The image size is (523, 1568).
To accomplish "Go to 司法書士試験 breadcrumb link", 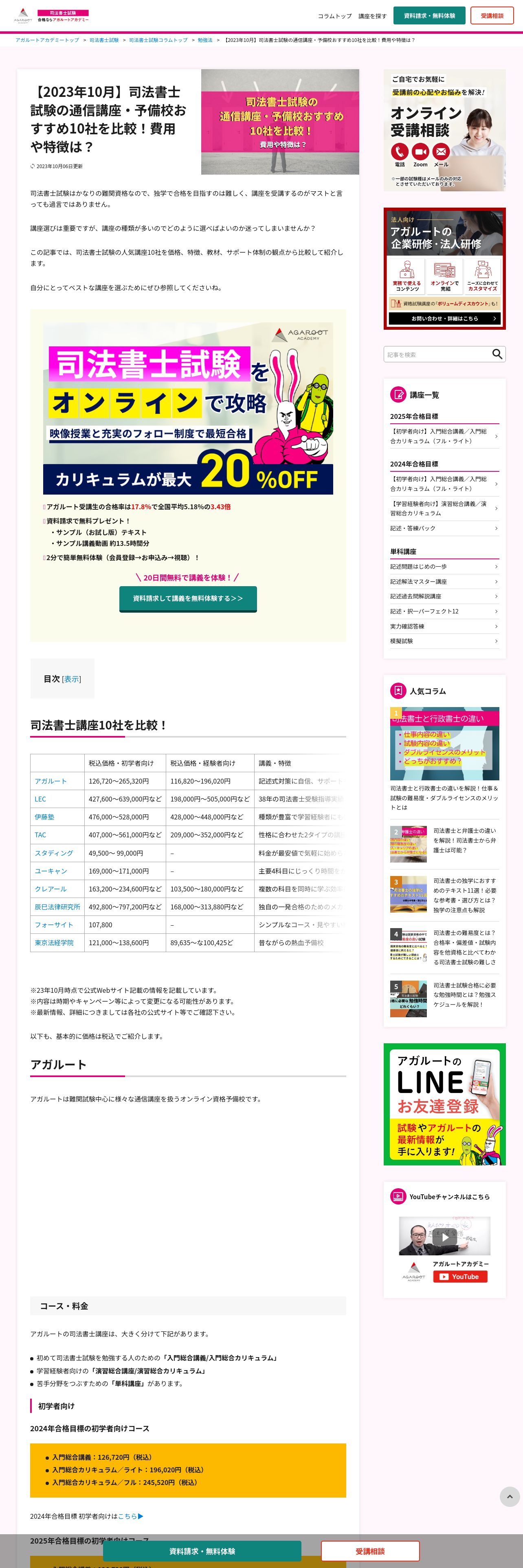I will pos(104,40).
